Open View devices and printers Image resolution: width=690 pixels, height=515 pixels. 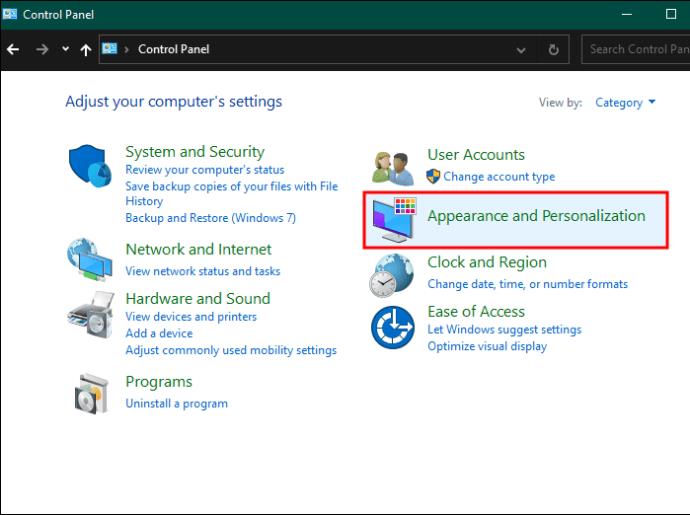click(191, 316)
